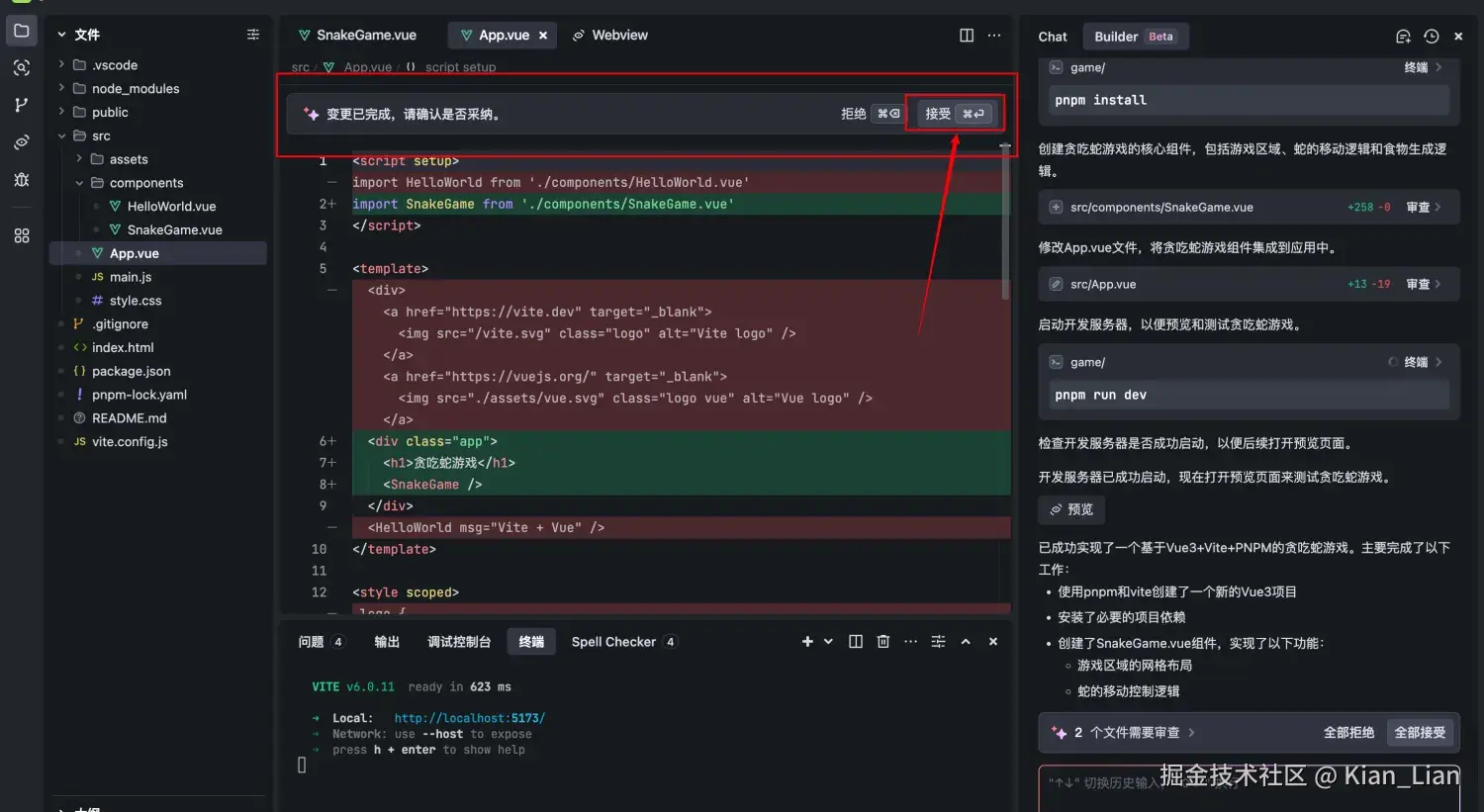Open terminal panel more options ellipsis
The height and width of the screenshot is (812, 1484).
pos(910,642)
